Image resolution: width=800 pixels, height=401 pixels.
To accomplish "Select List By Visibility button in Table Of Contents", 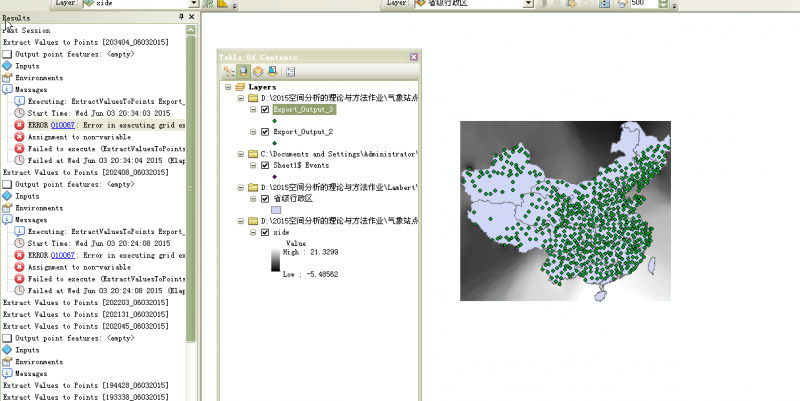I will coord(258,72).
